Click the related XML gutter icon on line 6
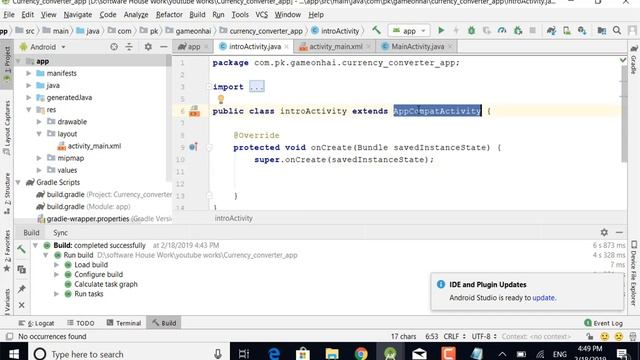 pyautogui.click(x=195, y=111)
